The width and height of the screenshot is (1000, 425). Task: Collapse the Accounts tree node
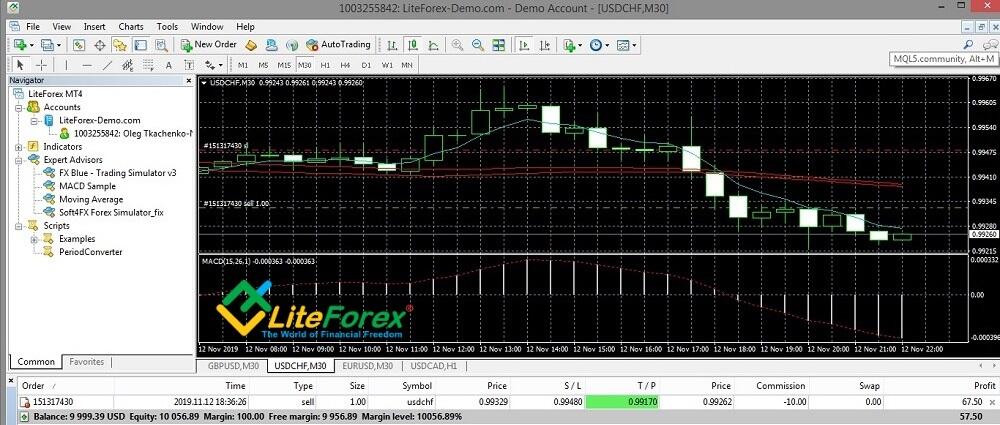click(18, 107)
